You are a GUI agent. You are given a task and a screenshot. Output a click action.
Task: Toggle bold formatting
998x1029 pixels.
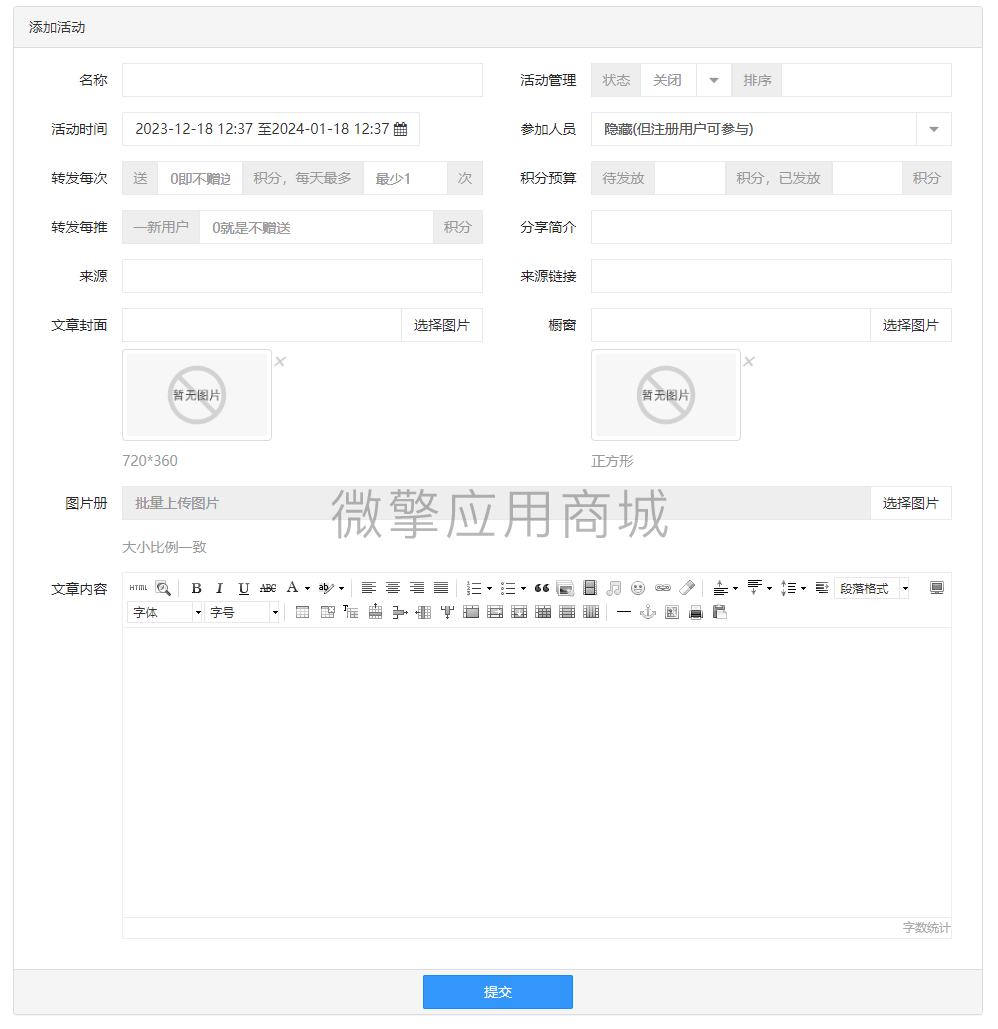pyautogui.click(x=196, y=589)
